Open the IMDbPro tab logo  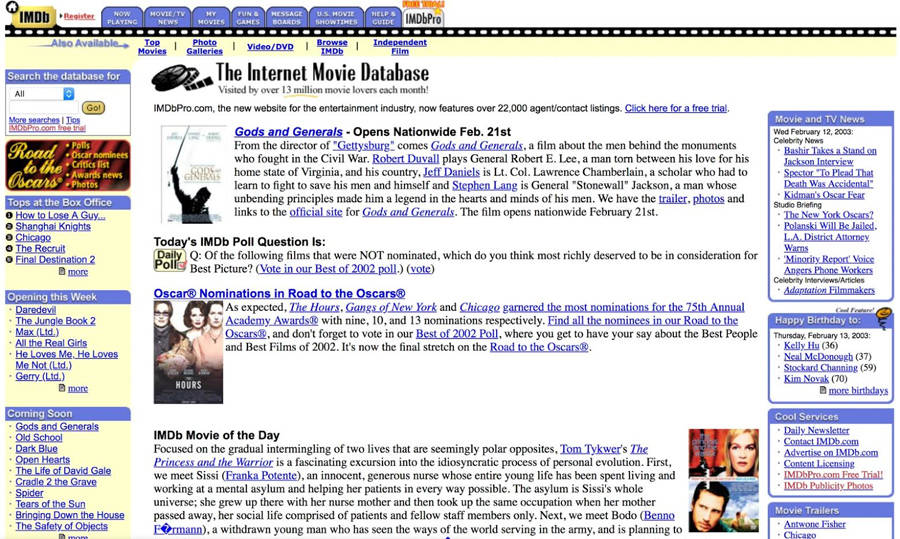(424, 18)
